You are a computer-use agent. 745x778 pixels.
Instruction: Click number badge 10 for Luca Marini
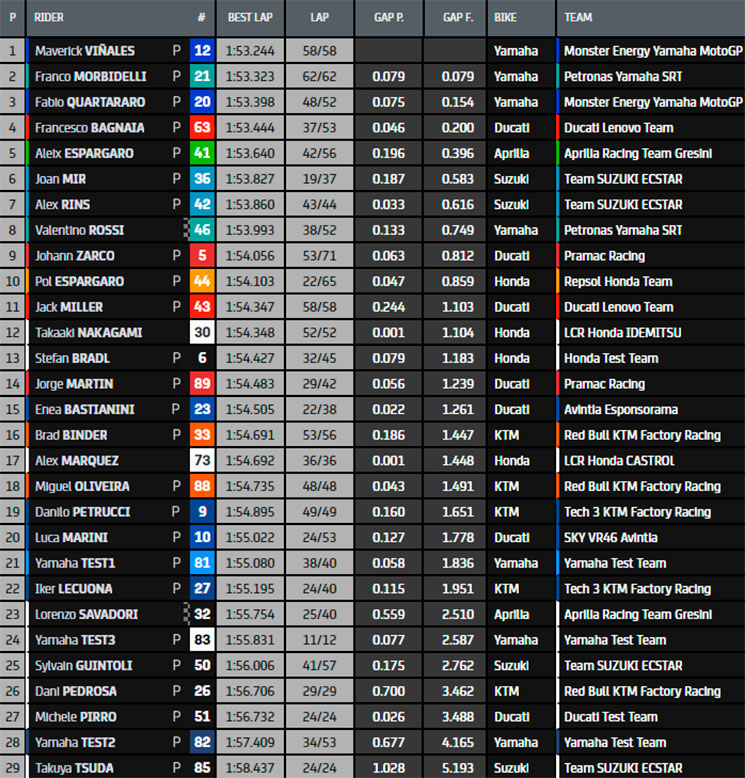[x=202, y=537]
